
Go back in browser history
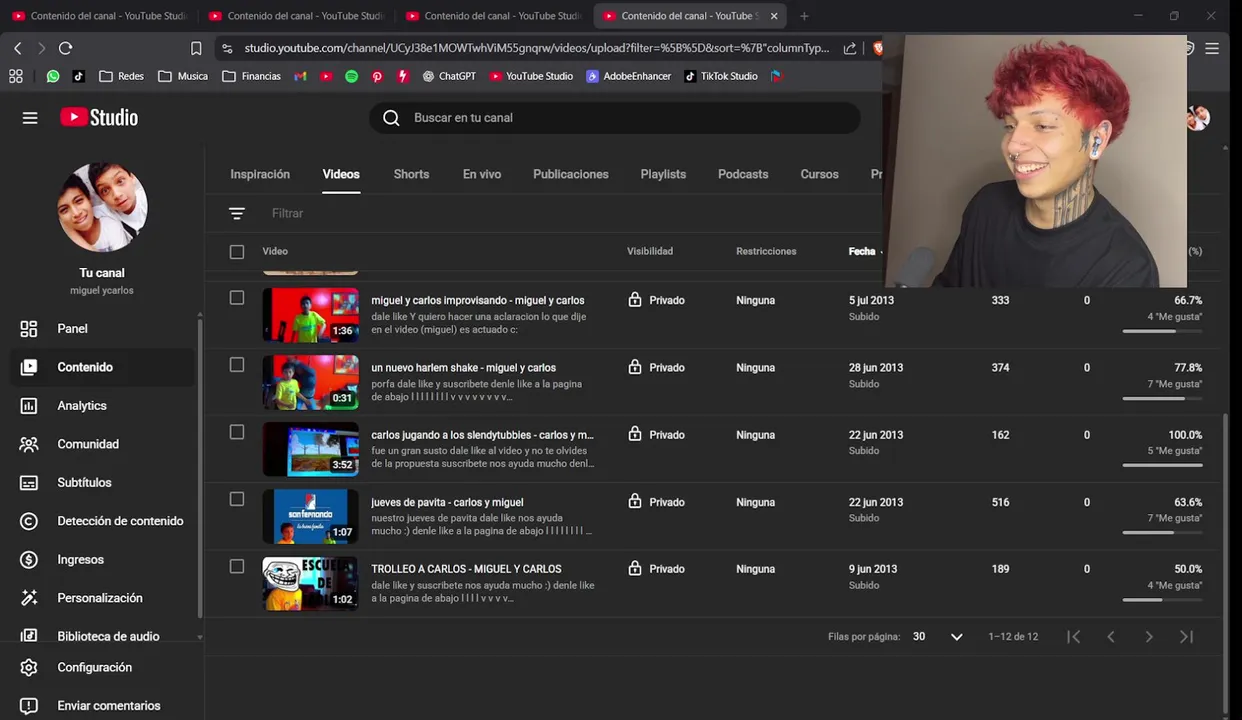[18, 48]
